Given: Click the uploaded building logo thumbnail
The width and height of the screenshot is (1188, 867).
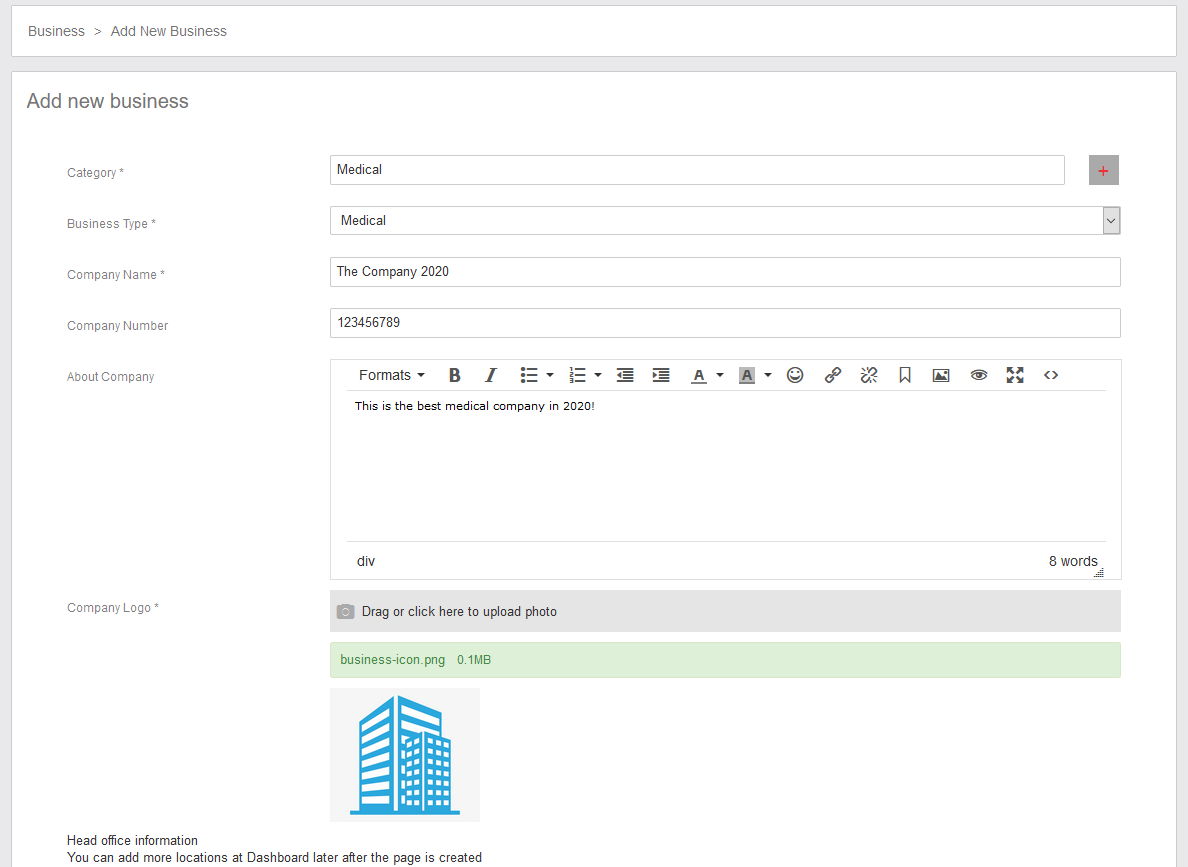Looking at the screenshot, I should (x=404, y=755).
